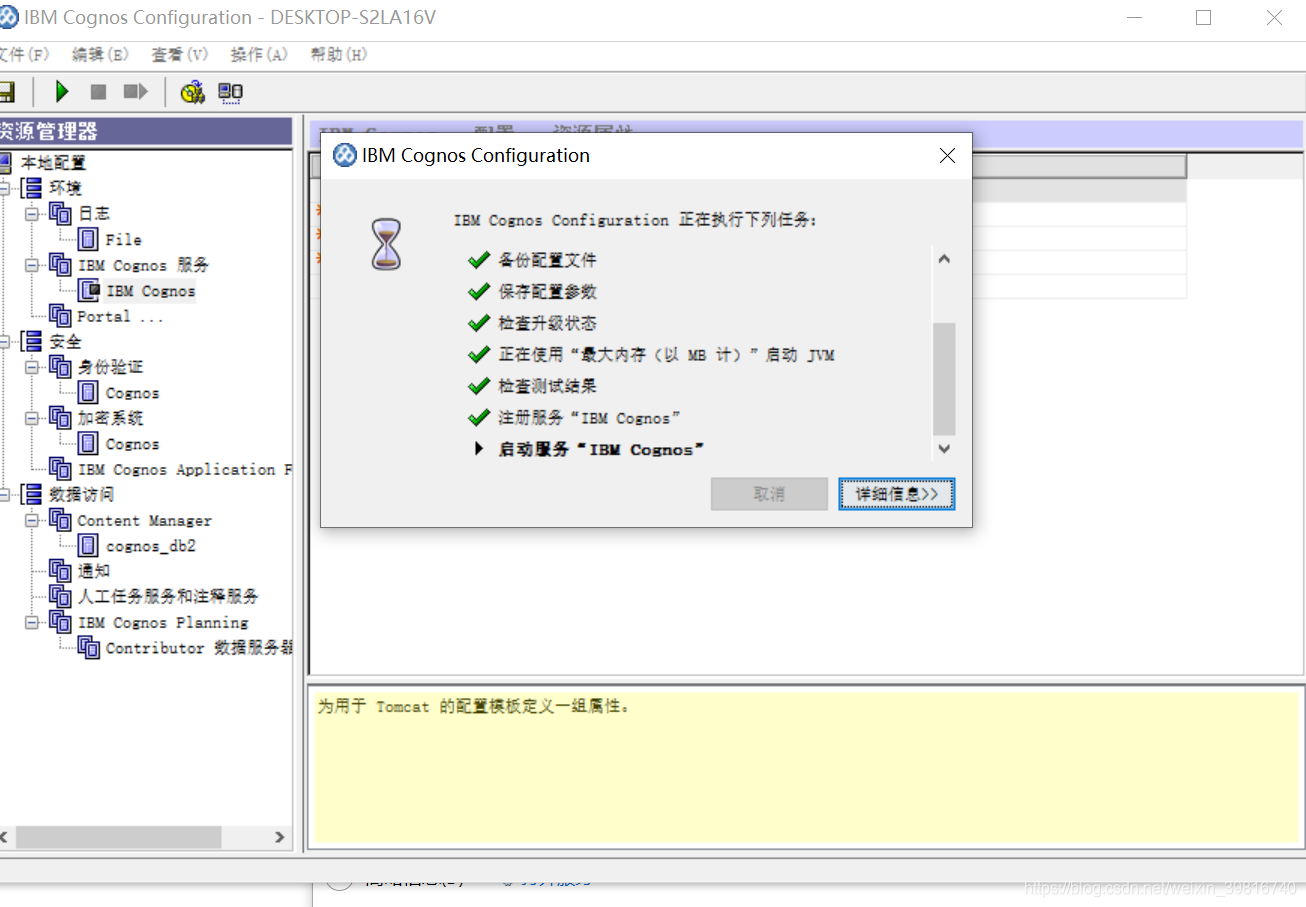This screenshot has height=907, width=1306.
Task: Click the 启动服务 "IBM Cognos" task line
Action: 601,450
